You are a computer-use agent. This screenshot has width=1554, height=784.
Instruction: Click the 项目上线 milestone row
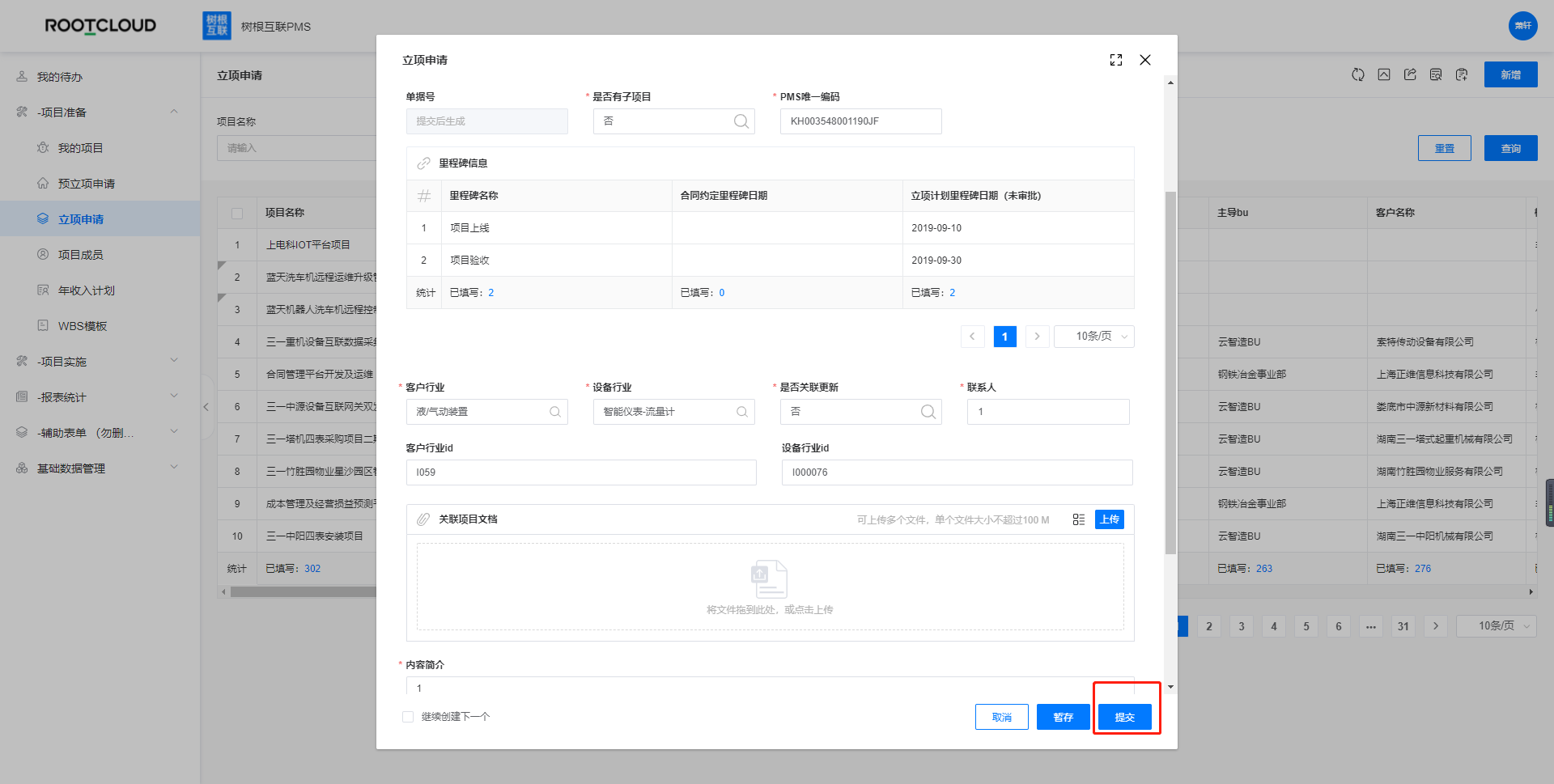click(x=770, y=228)
